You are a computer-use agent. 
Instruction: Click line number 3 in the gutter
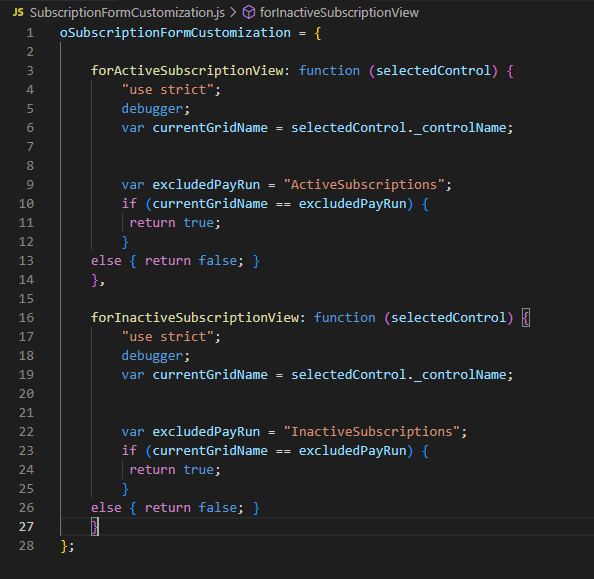point(30,71)
